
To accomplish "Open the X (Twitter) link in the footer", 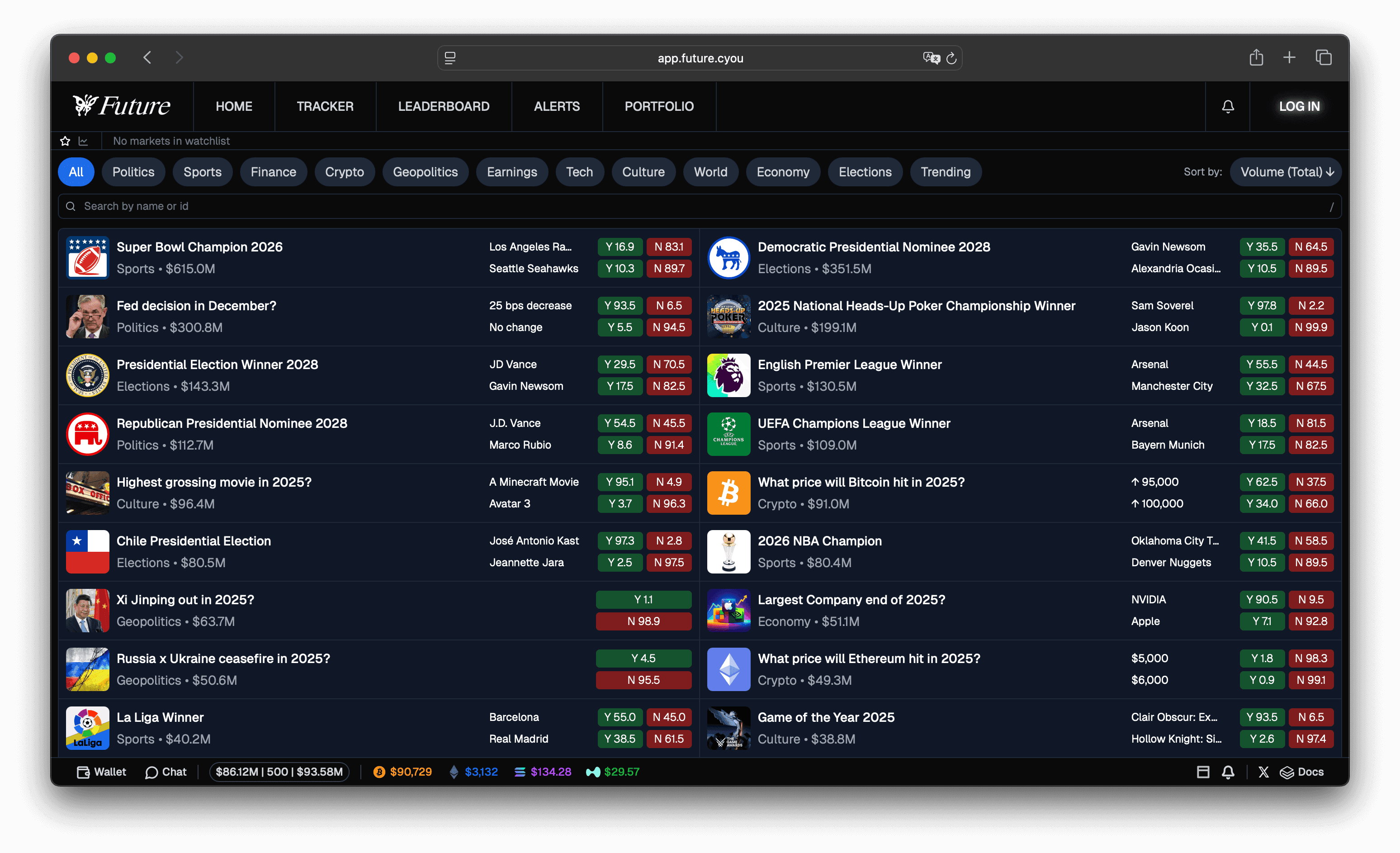I will coord(1263,772).
